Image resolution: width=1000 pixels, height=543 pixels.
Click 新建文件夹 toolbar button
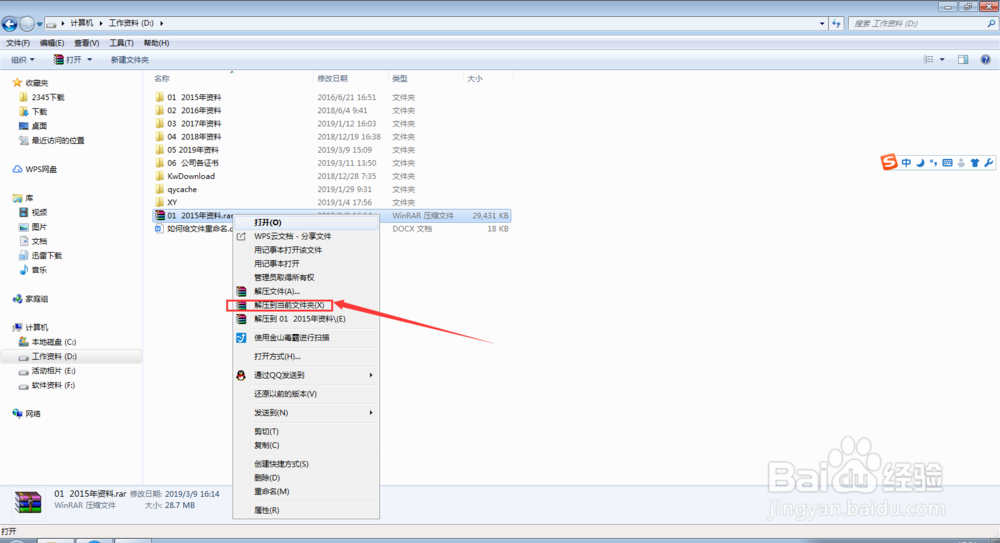(x=129, y=59)
